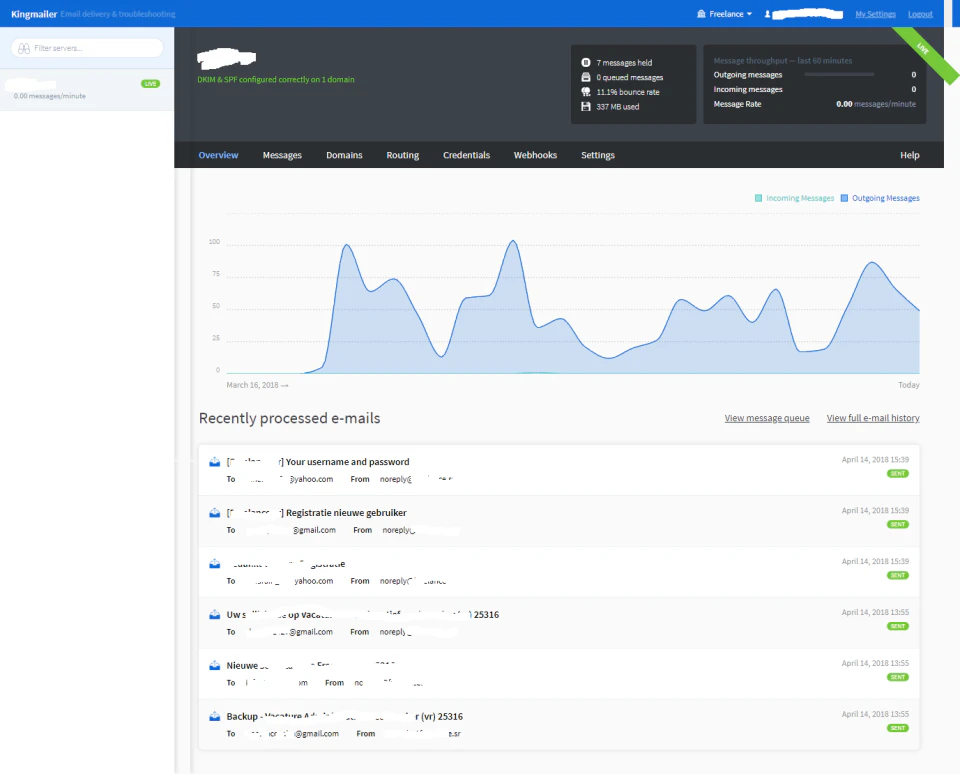Viewport: 960px width, 774px height.
Task: Click the Kingmailer logo
Action: coord(36,13)
